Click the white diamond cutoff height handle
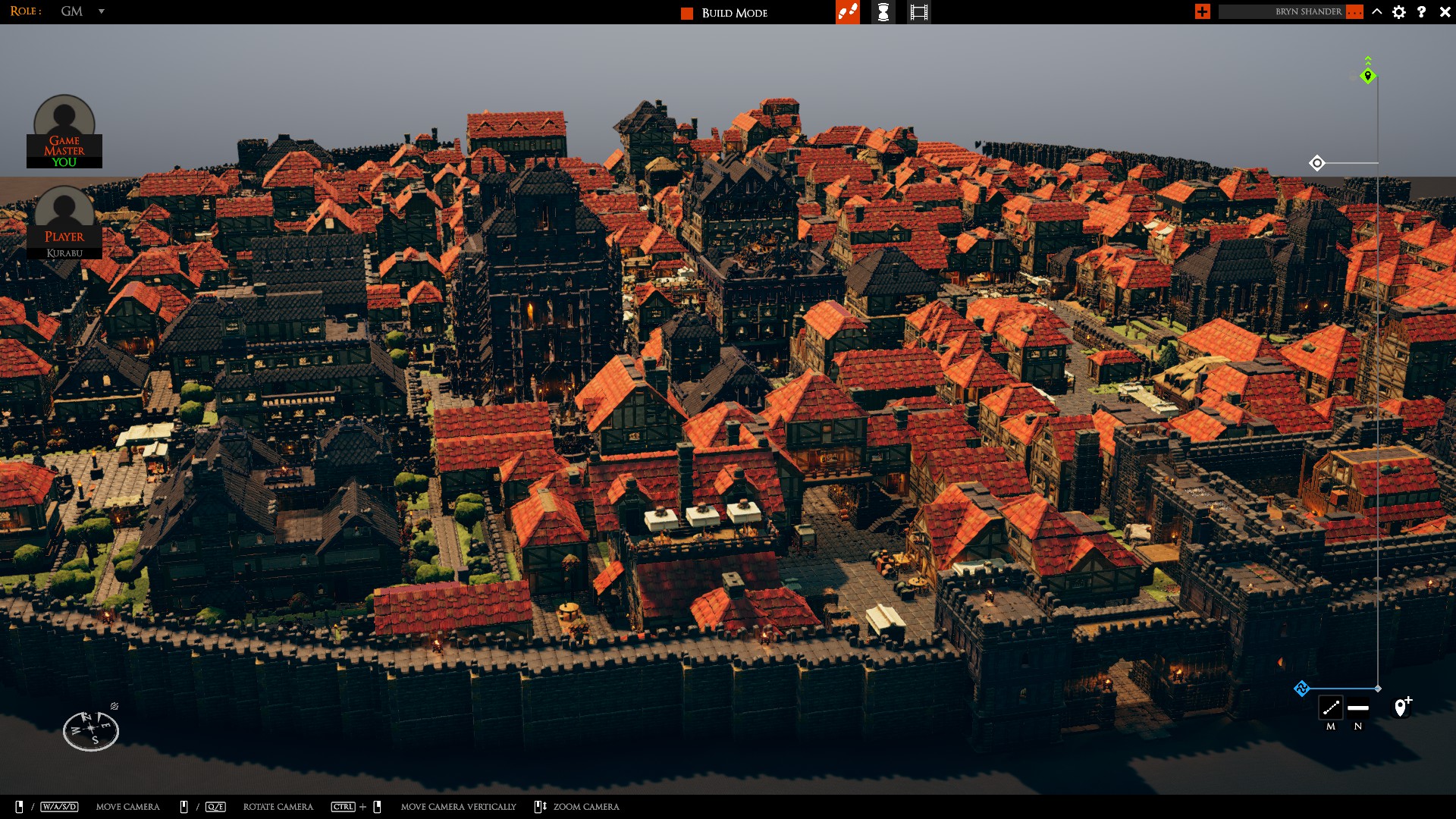This screenshot has width=1456, height=819. coord(1317,163)
